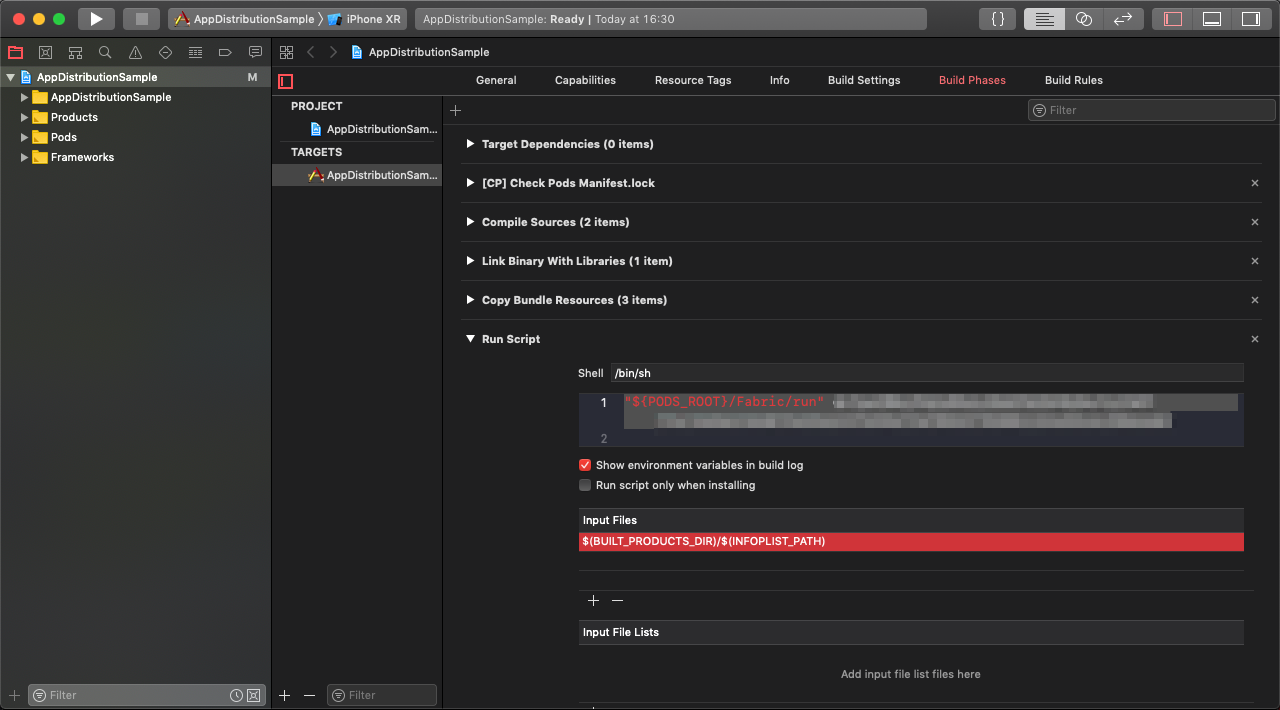
Task: Add a new target with plus button
Action: [x=284, y=695]
